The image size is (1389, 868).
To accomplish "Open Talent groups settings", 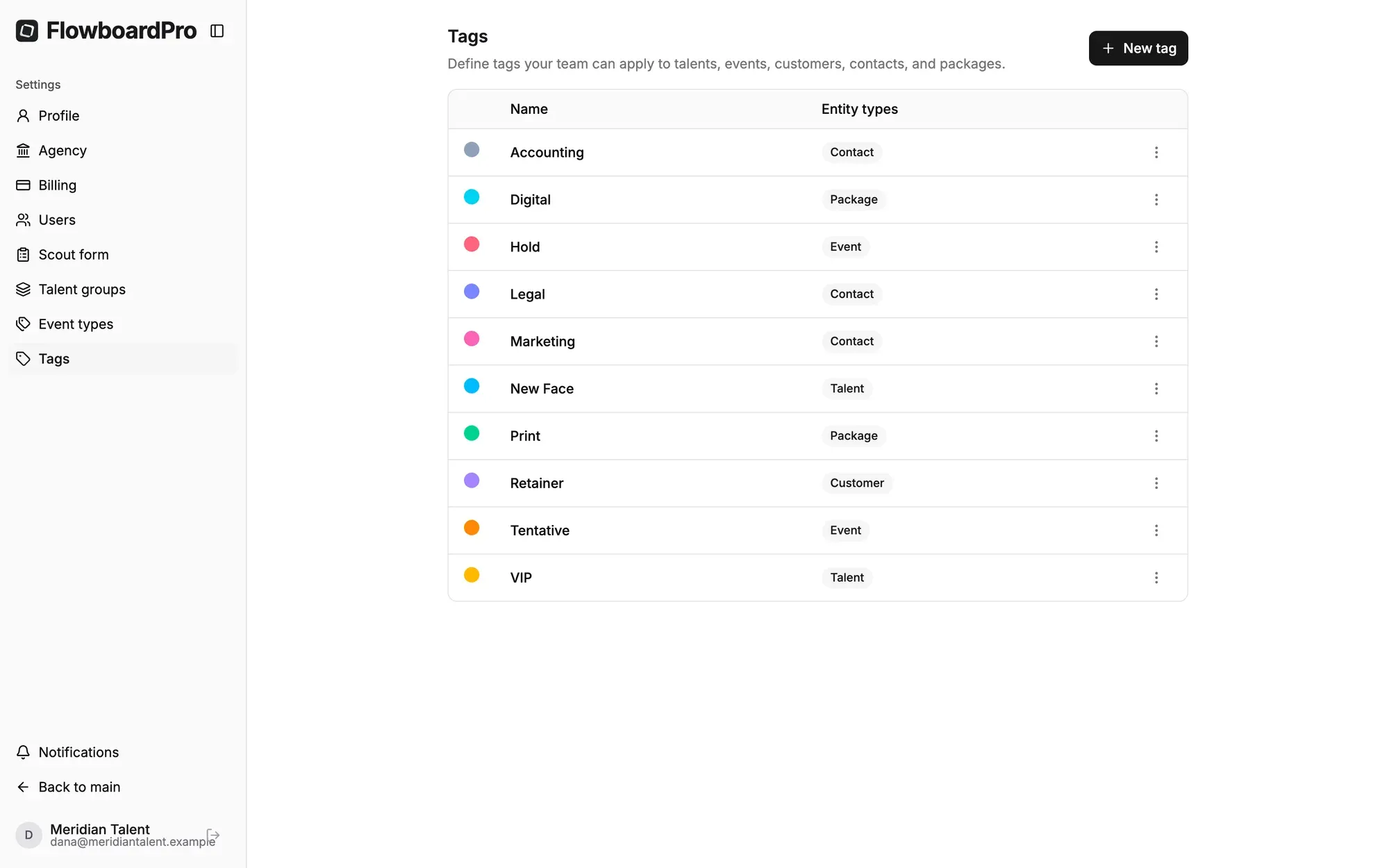I will pyautogui.click(x=123, y=290).
